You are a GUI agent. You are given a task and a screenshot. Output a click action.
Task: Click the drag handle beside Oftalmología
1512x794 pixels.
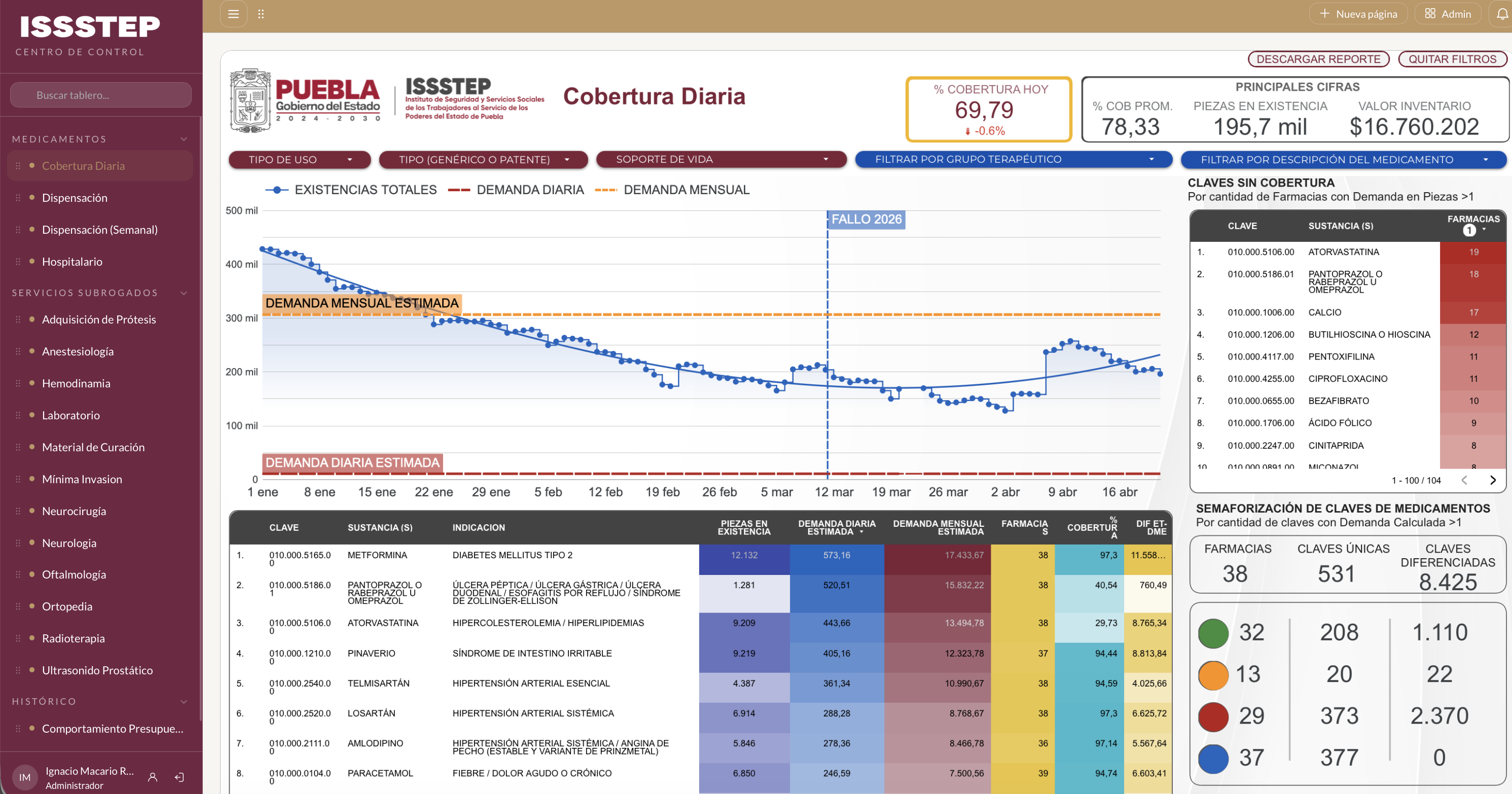point(18,574)
